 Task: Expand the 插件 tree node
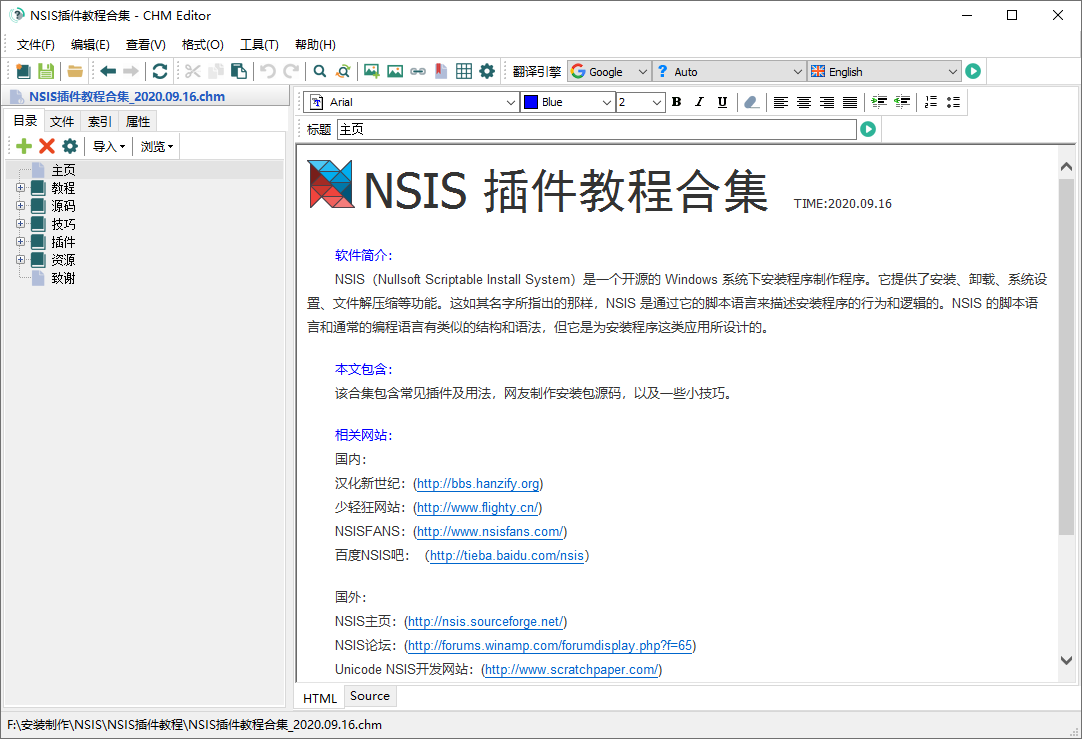20,242
